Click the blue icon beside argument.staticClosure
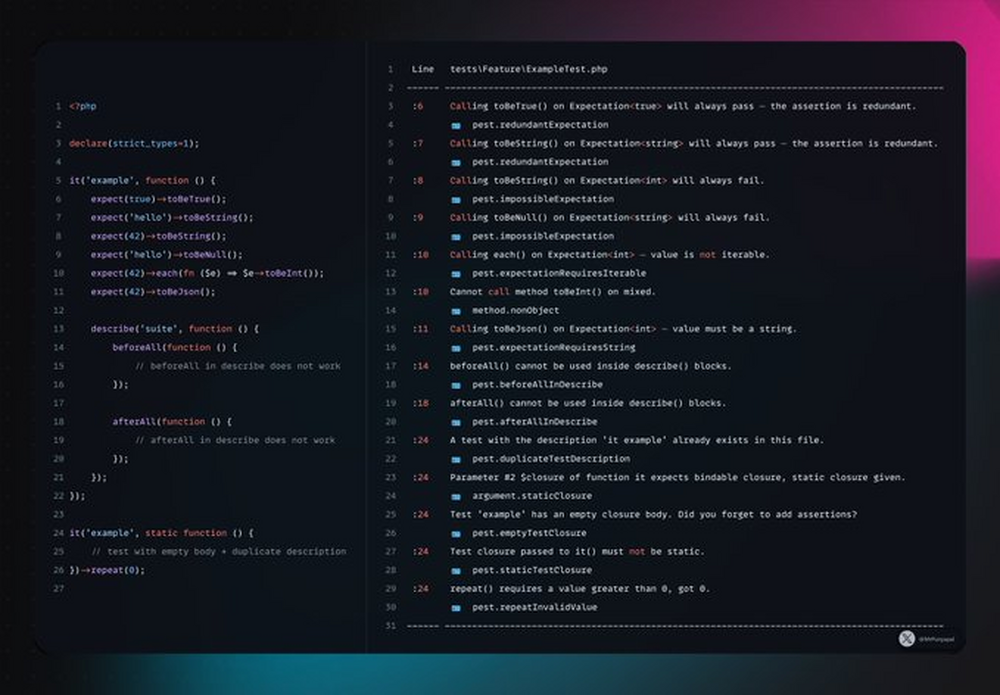The width and height of the screenshot is (1000, 695). (456, 496)
